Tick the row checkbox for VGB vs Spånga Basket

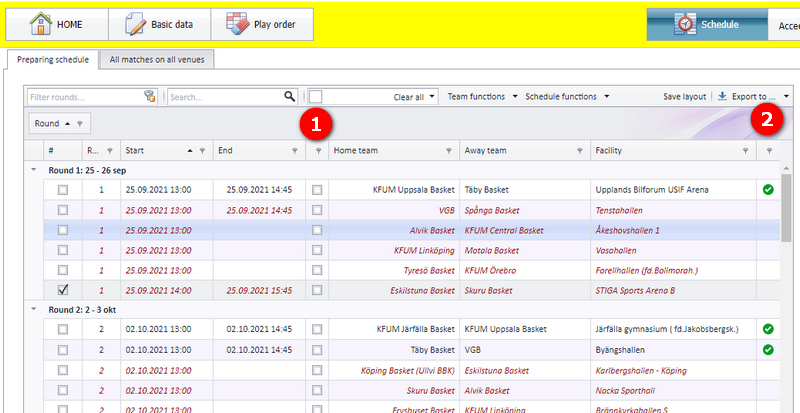(63, 210)
